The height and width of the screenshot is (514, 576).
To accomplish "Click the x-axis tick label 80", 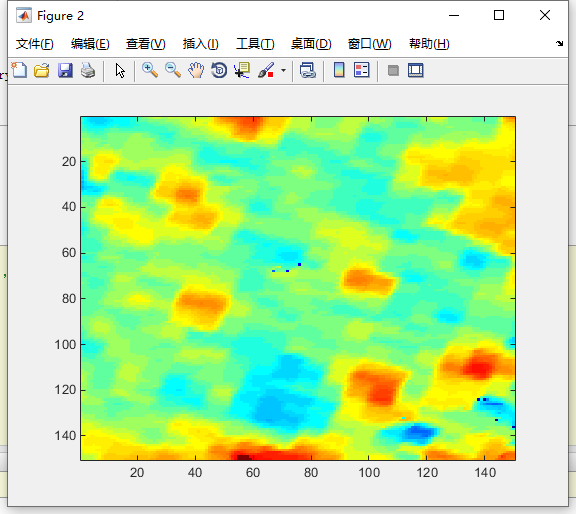I will coord(311,472).
